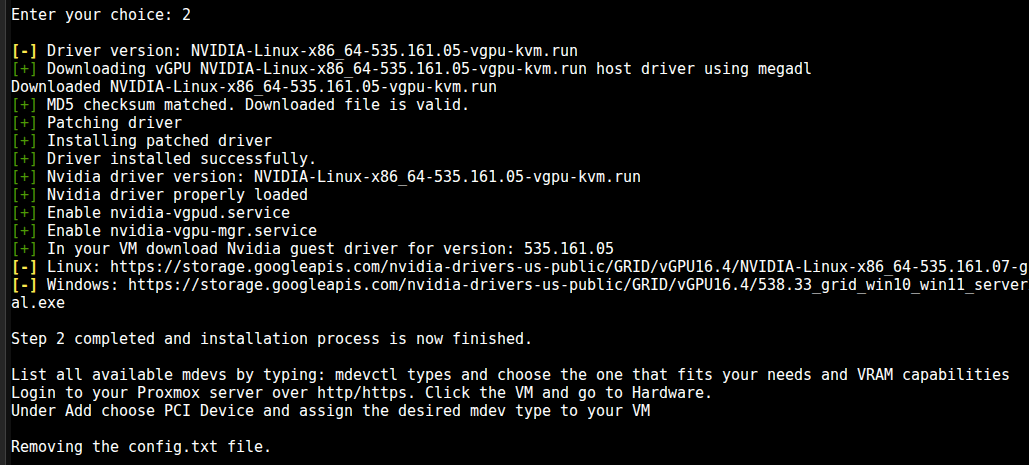The width and height of the screenshot is (1029, 465).
Task: Click the [+] marker beside Patching driver
Action: coord(24,123)
